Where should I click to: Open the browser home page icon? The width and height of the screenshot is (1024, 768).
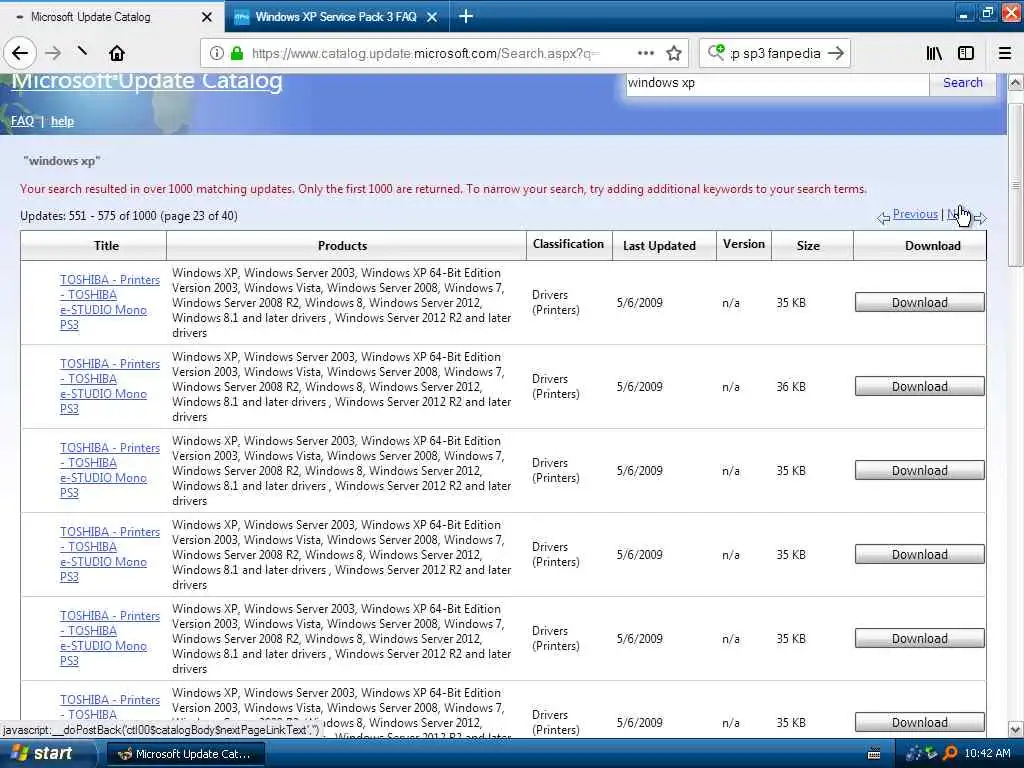point(117,53)
